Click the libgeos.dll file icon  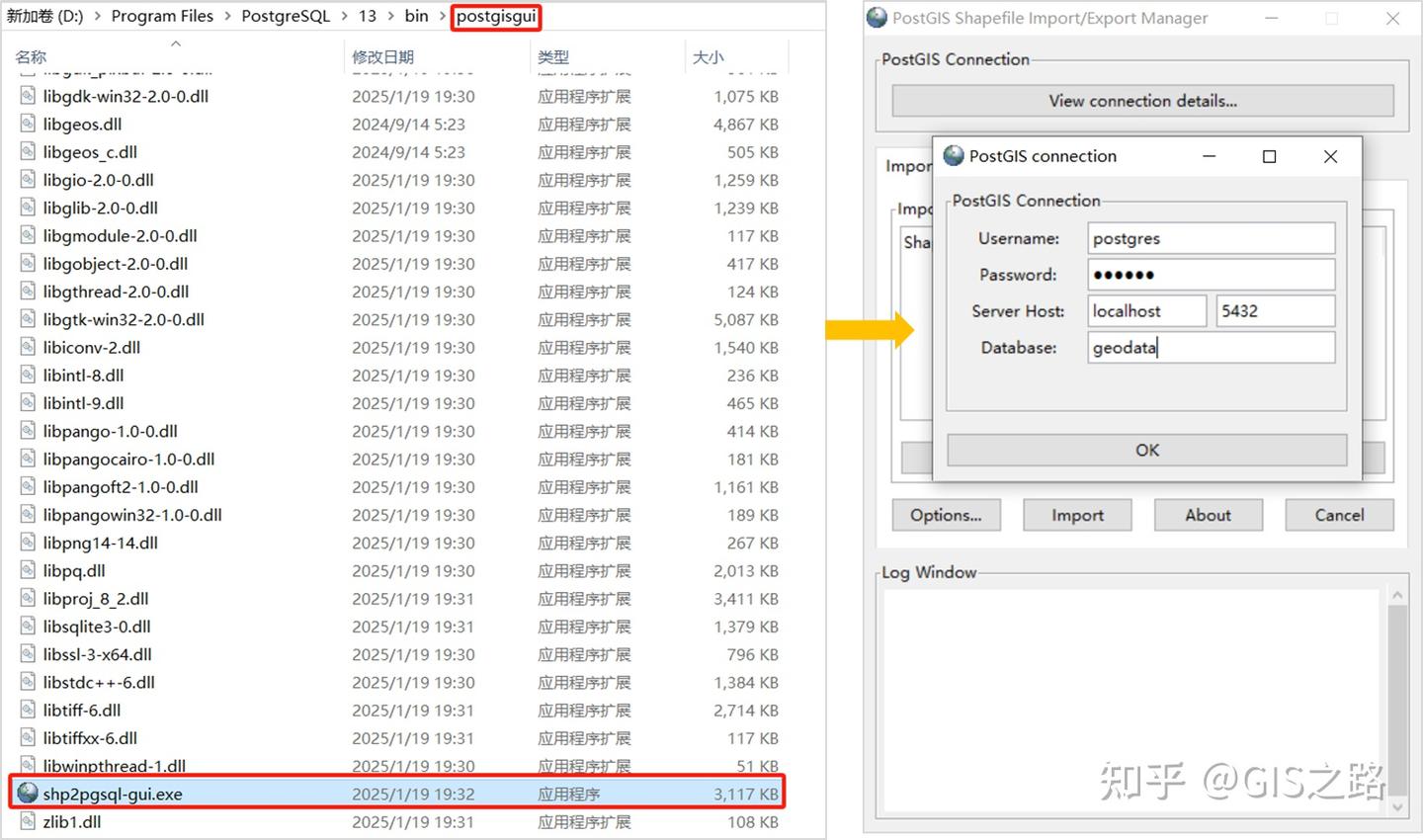[x=28, y=125]
